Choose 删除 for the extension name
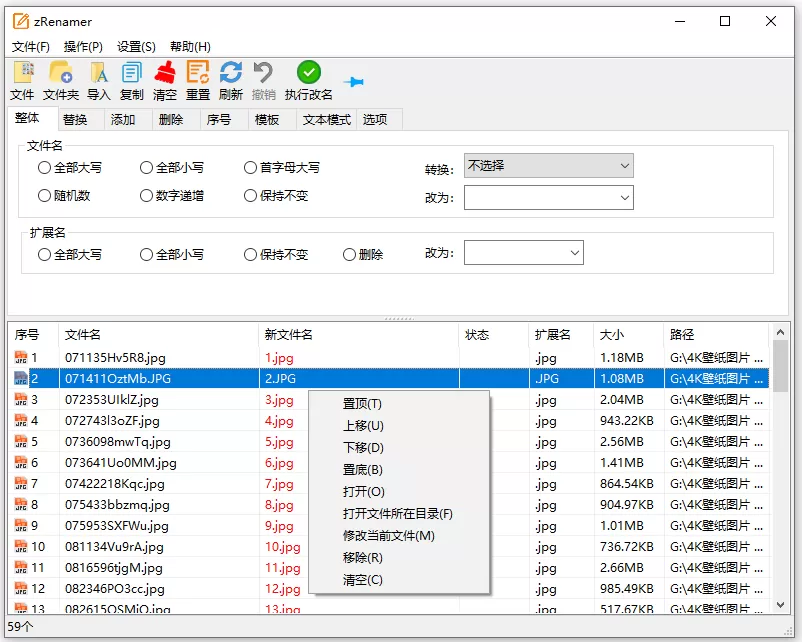The height and width of the screenshot is (642, 802). 351,254
